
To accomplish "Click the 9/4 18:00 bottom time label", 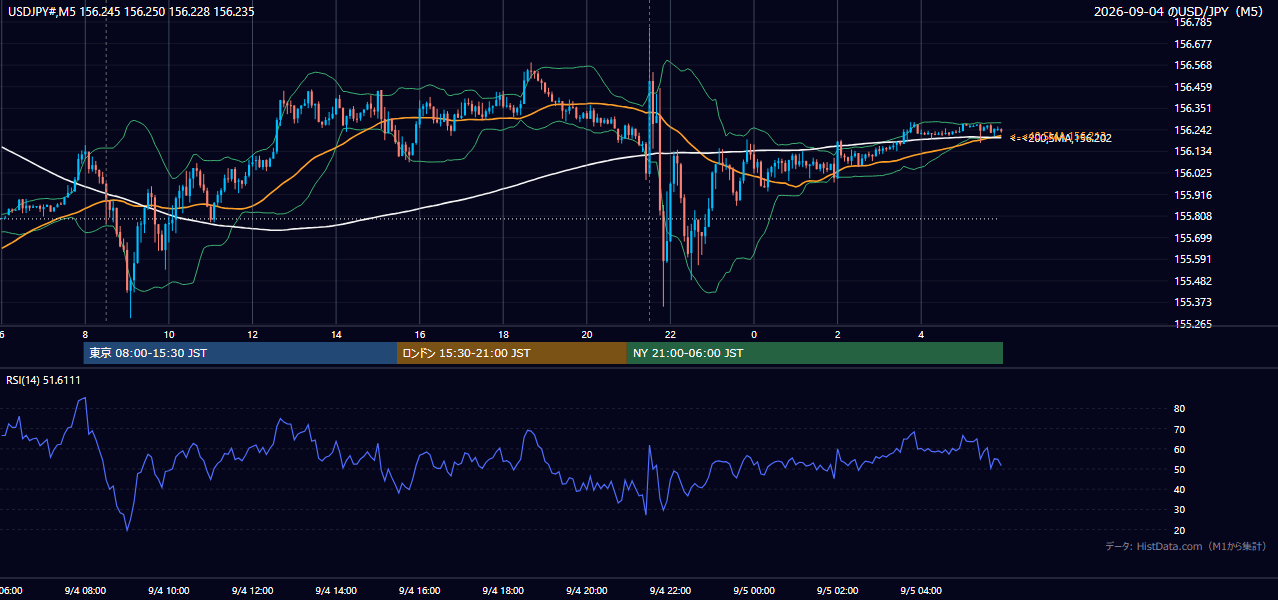I will (x=502, y=591).
